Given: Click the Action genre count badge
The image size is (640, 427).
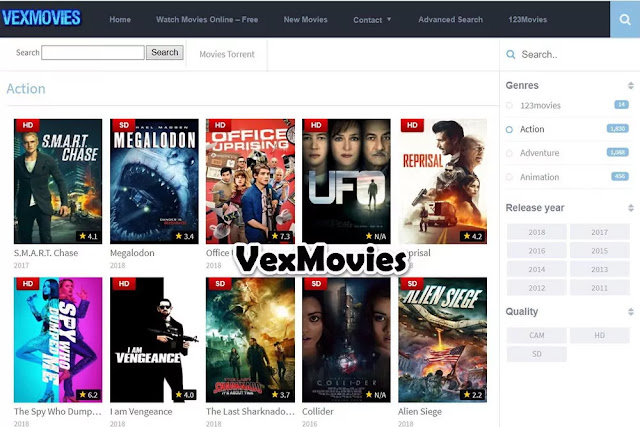Looking at the screenshot, I should coord(618,129).
